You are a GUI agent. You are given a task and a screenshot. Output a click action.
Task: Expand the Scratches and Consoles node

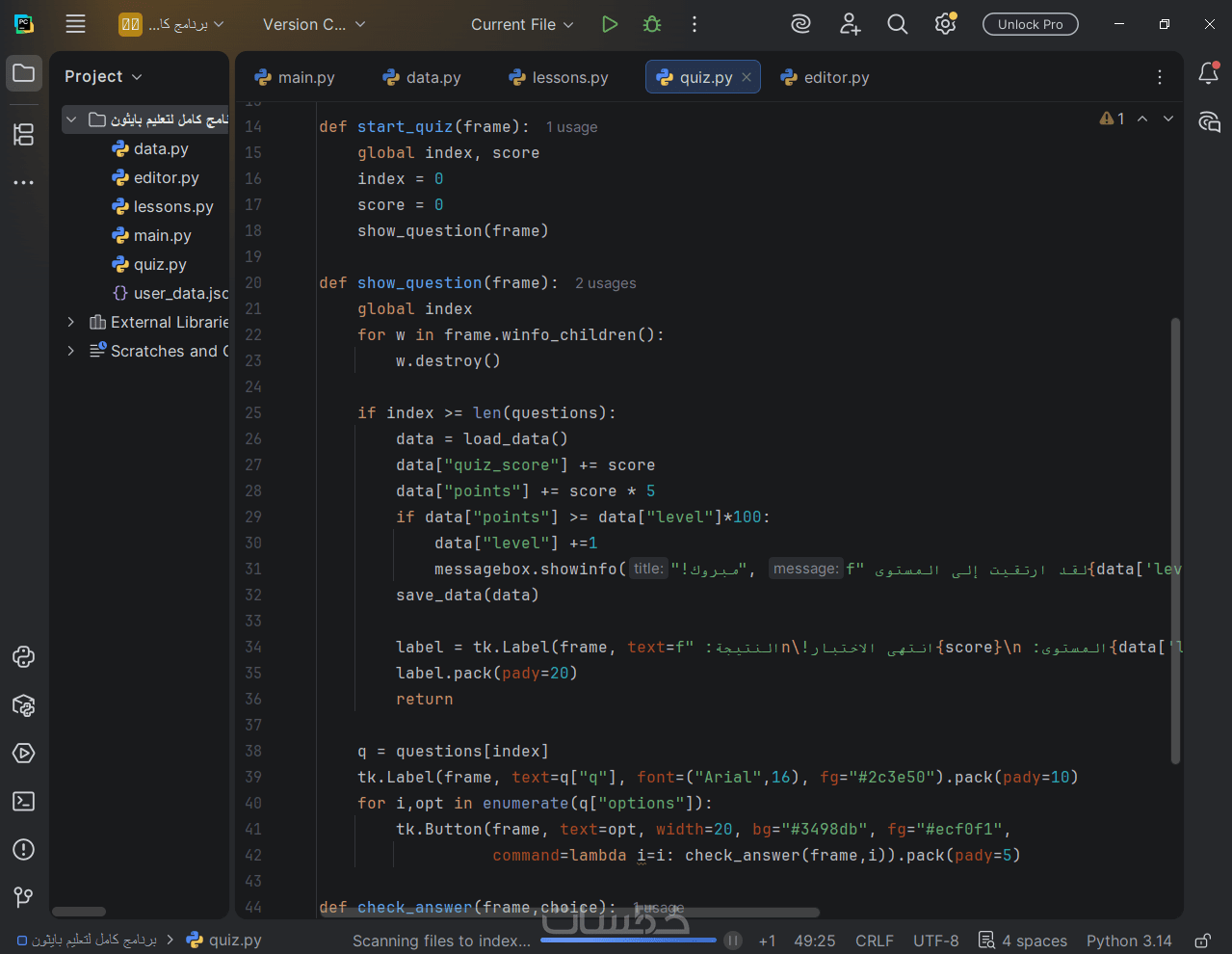(70, 351)
